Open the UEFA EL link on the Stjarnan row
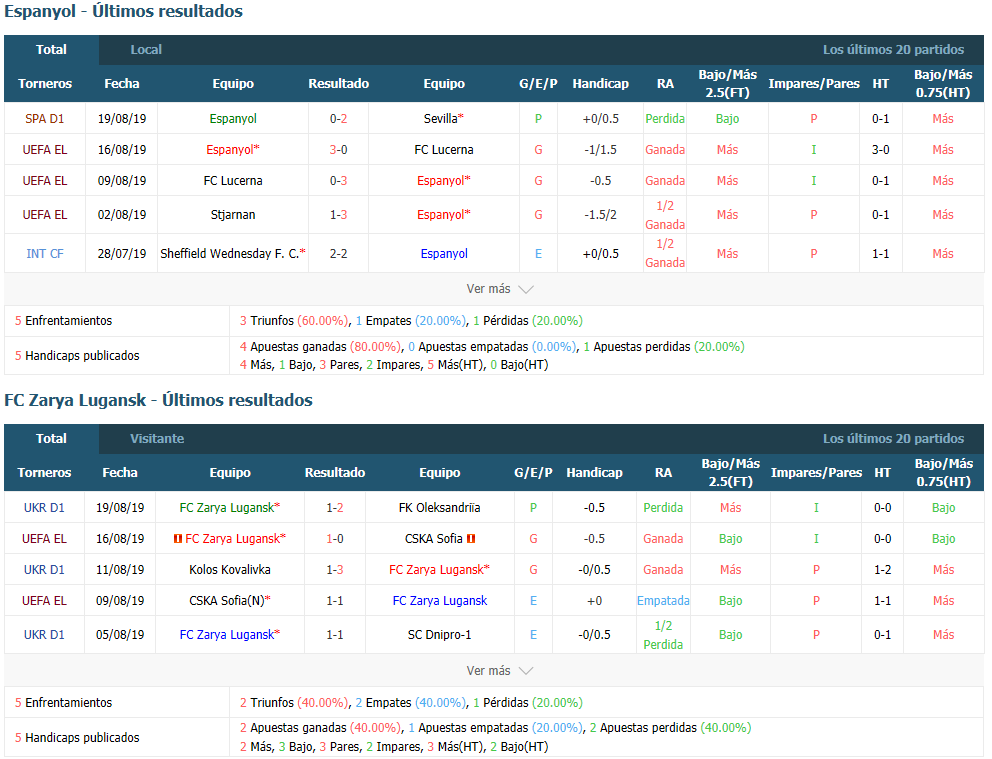Viewport: 992px width, 759px height. (44, 215)
